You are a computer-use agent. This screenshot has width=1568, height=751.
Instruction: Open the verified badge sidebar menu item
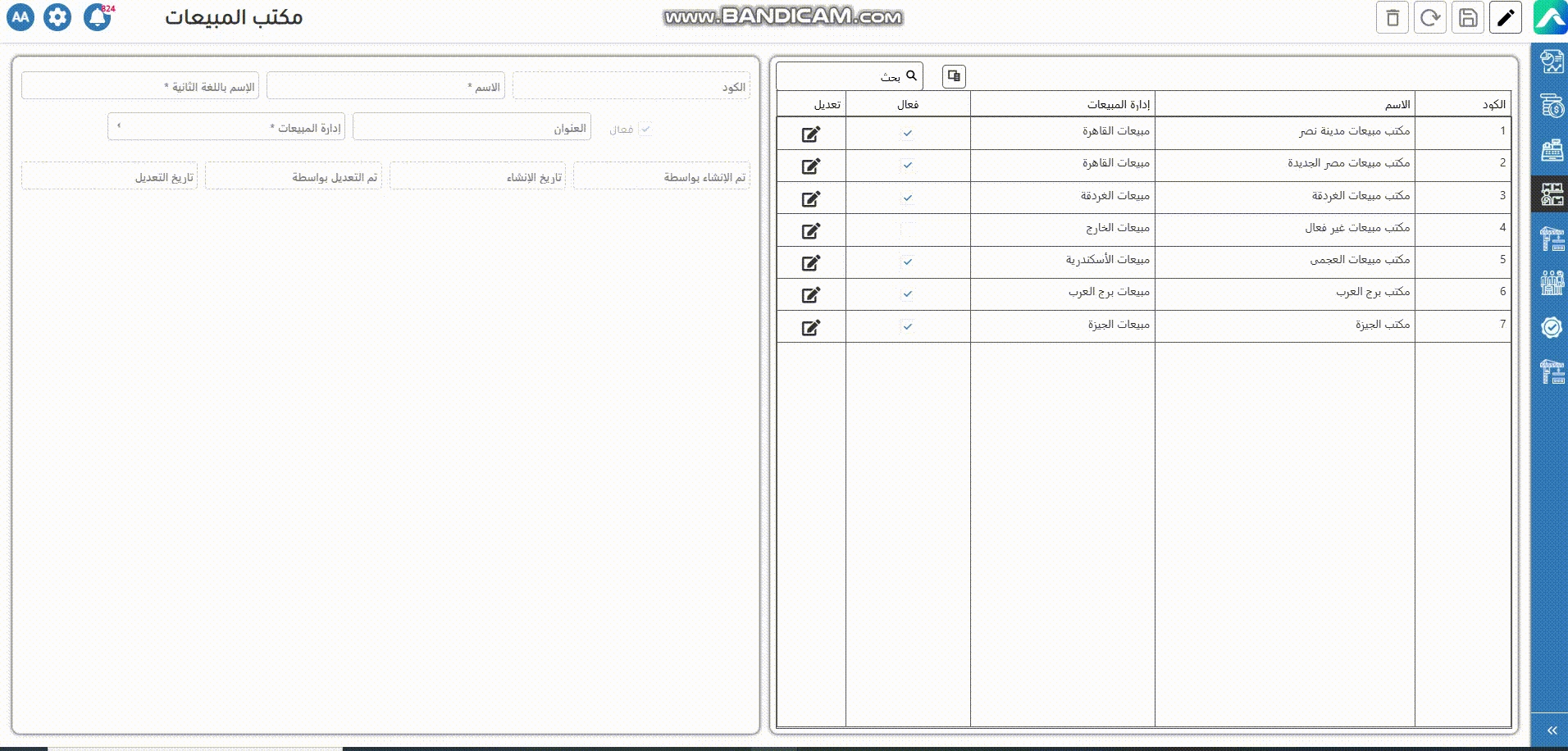click(x=1552, y=328)
